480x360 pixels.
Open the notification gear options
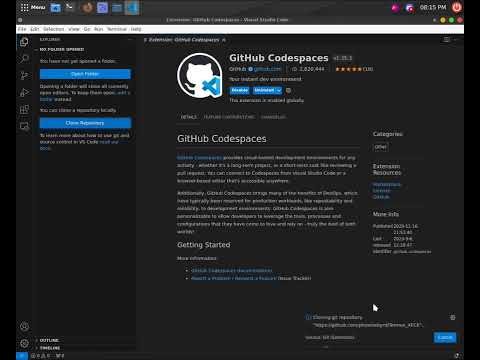[453, 318]
